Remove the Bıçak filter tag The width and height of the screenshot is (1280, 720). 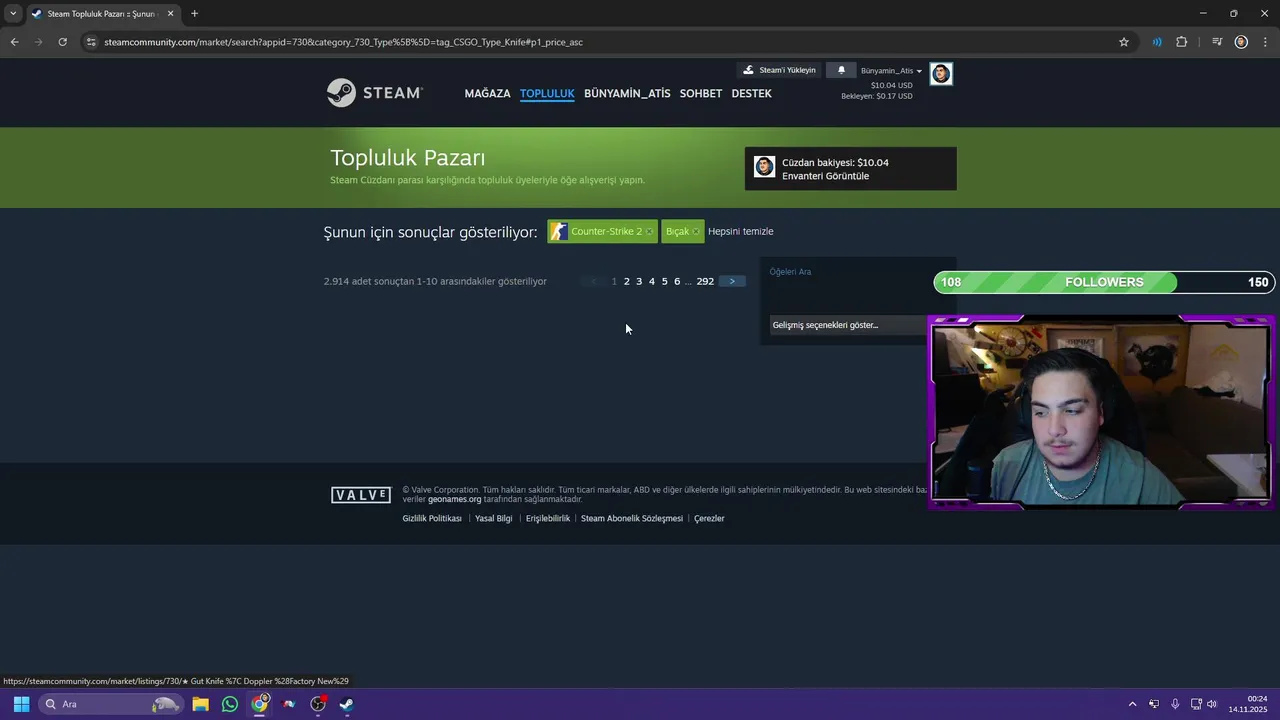pyautogui.click(x=696, y=232)
